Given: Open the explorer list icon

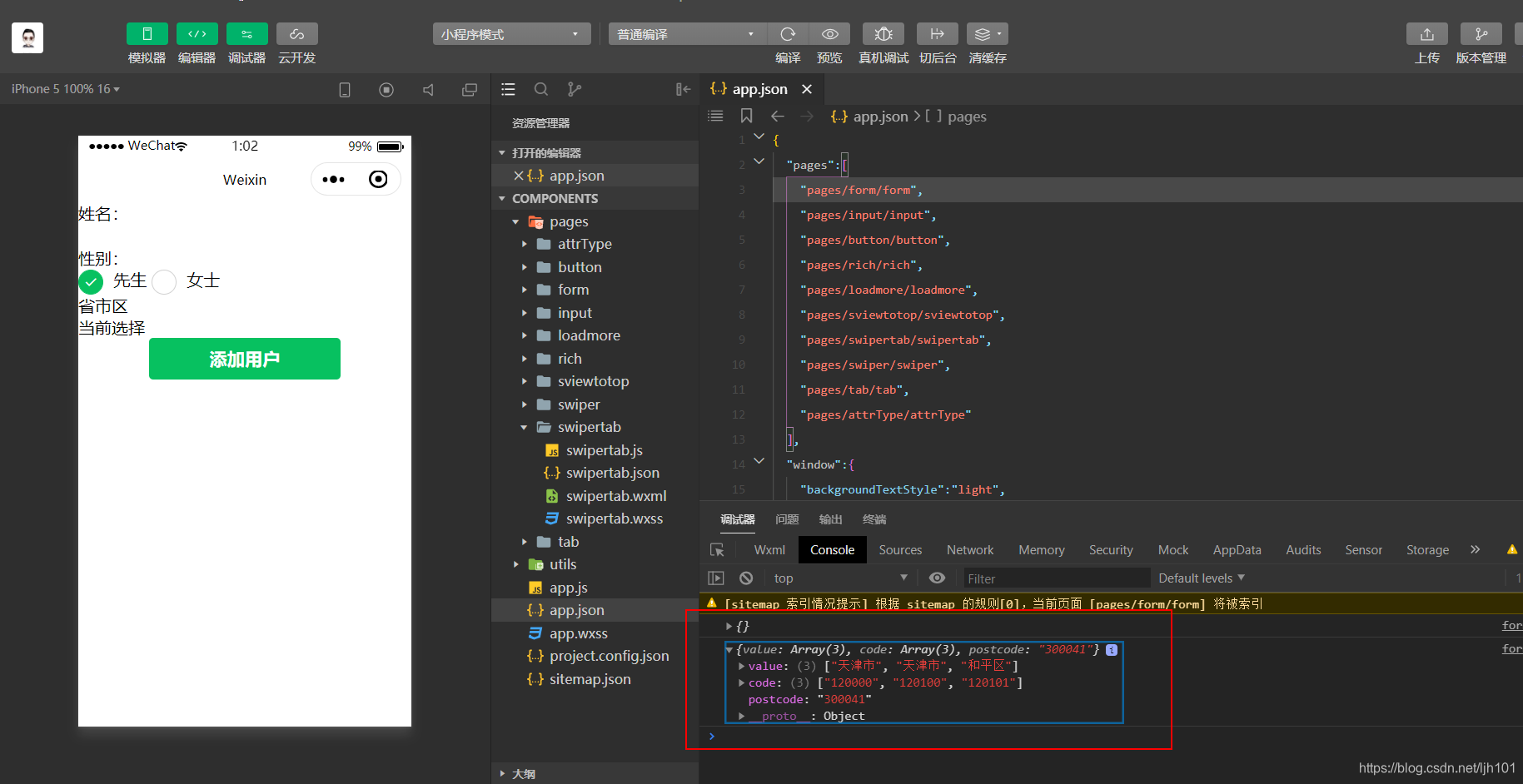Looking at the screenshot, I should click(x=509, y=89).
